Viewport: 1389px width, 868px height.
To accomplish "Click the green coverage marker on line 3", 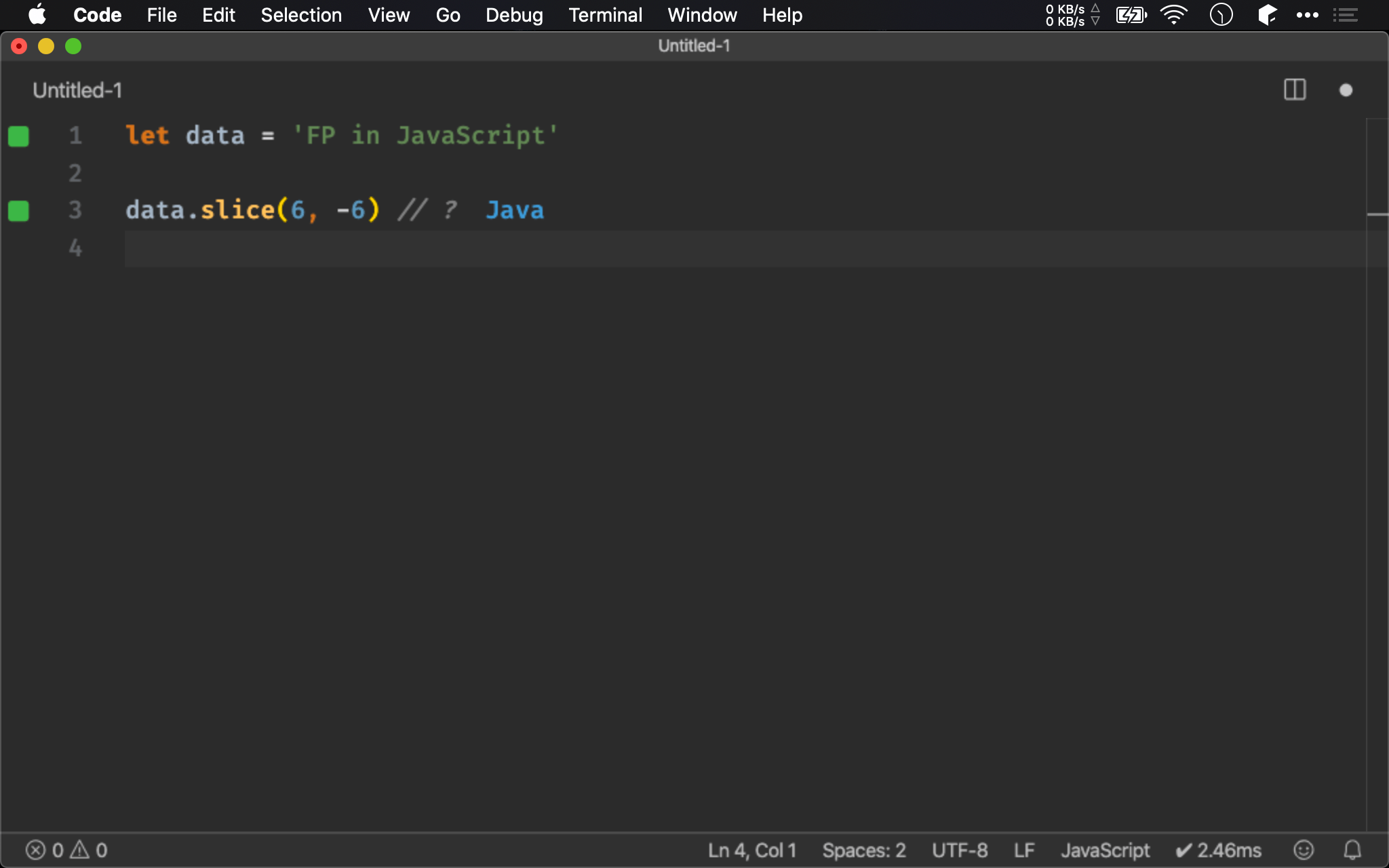I will [18, 211].
